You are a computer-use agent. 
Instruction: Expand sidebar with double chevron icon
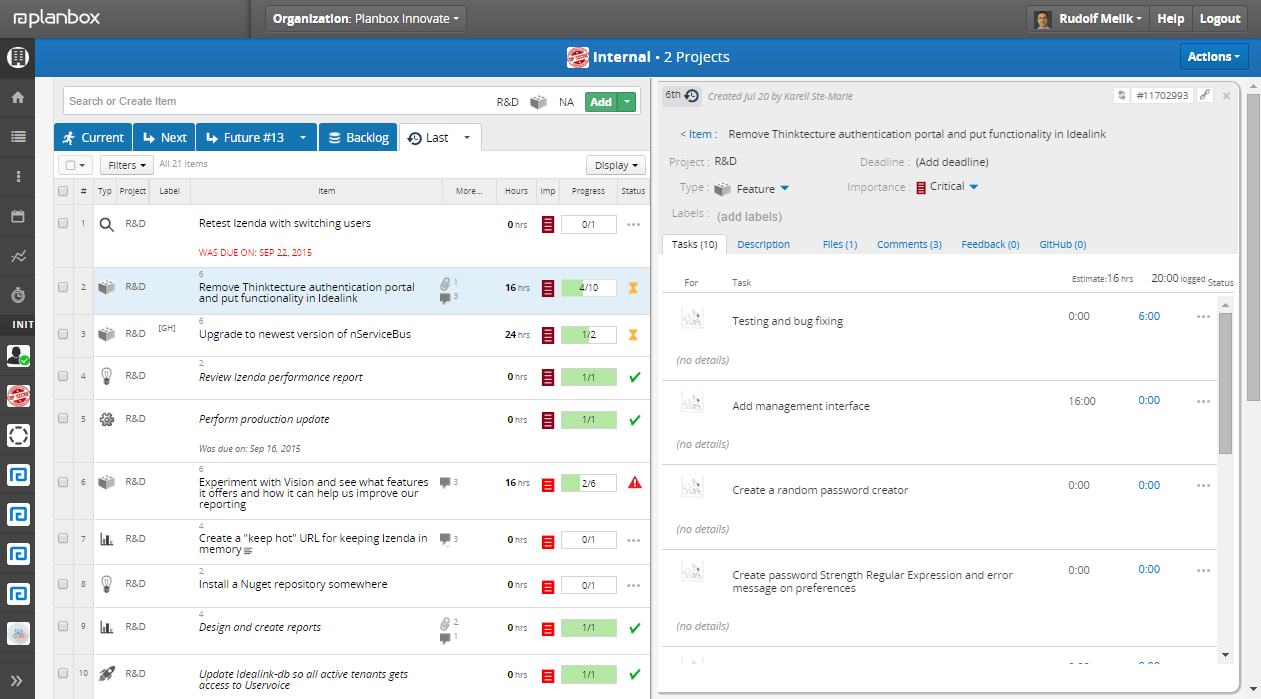(17, 680)
